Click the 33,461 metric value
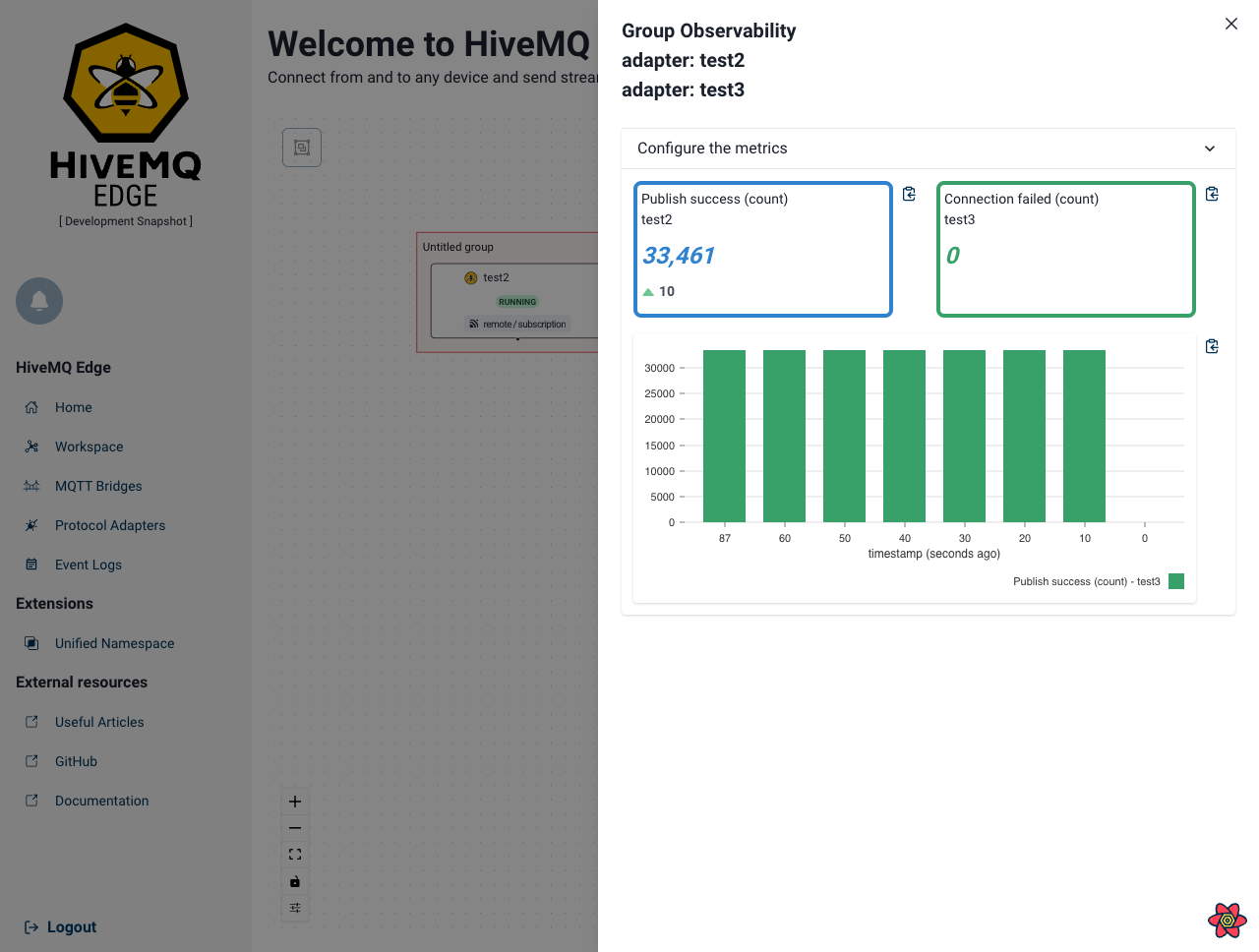This screenshot has height=952, width=1259. [x=679, y=256]
